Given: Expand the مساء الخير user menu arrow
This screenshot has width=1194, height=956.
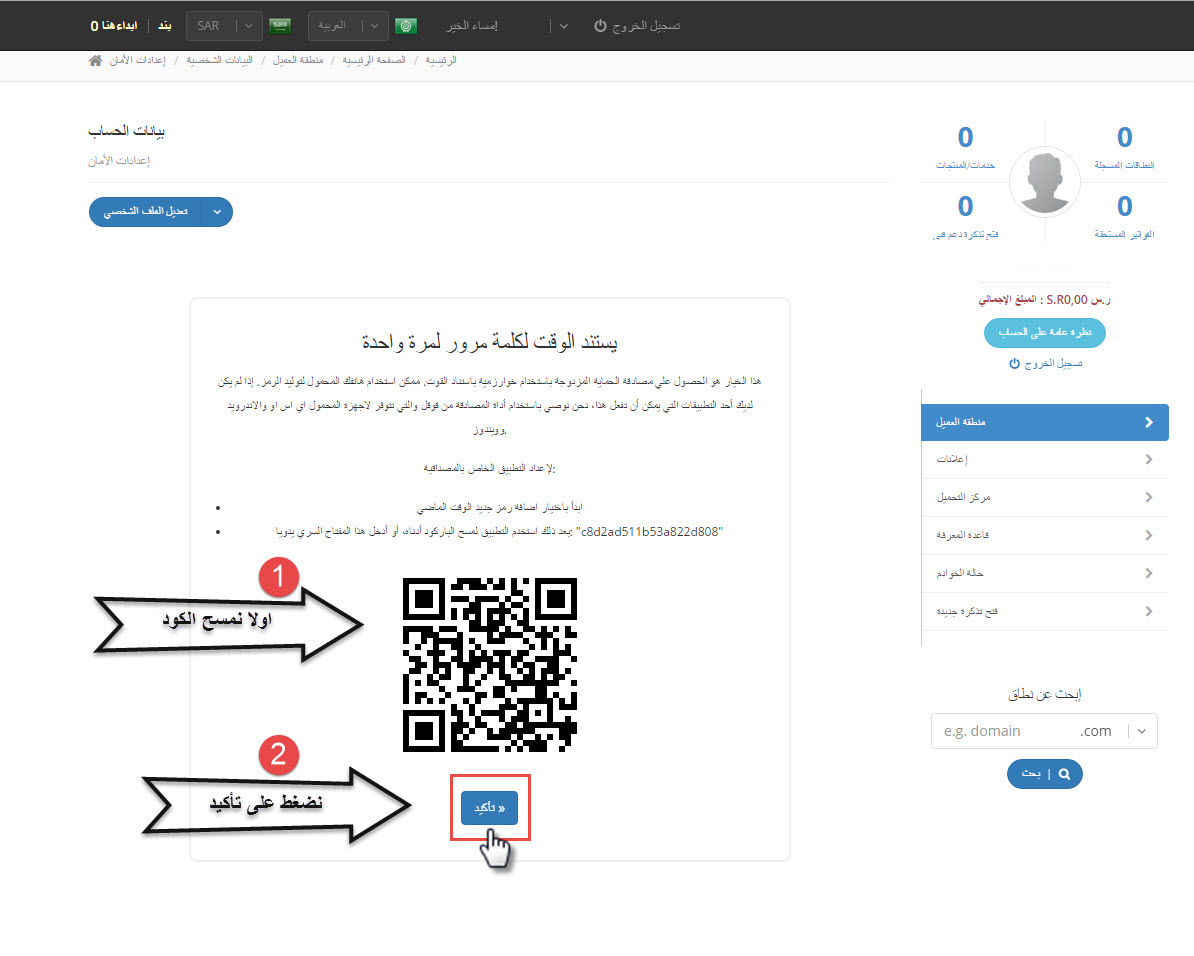Looking at the screenshot, I should pos(563,26).
